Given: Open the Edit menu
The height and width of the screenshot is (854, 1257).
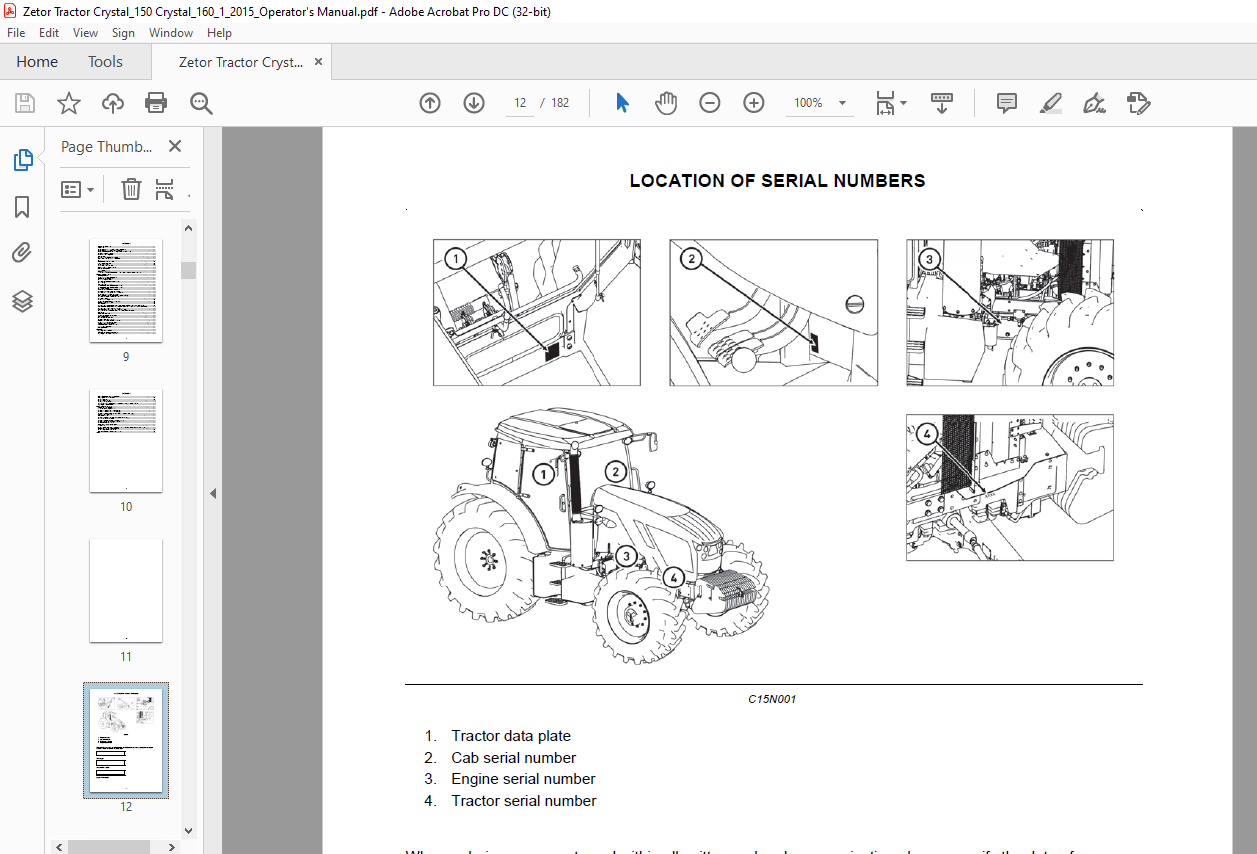Looking at the screenshot, I should click(x=49, y=33).
